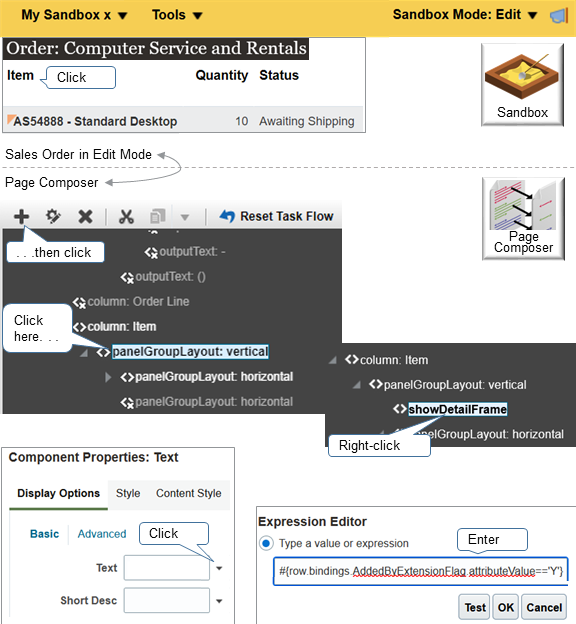
Task: Open the Tools menu
Action: point(177,15)
